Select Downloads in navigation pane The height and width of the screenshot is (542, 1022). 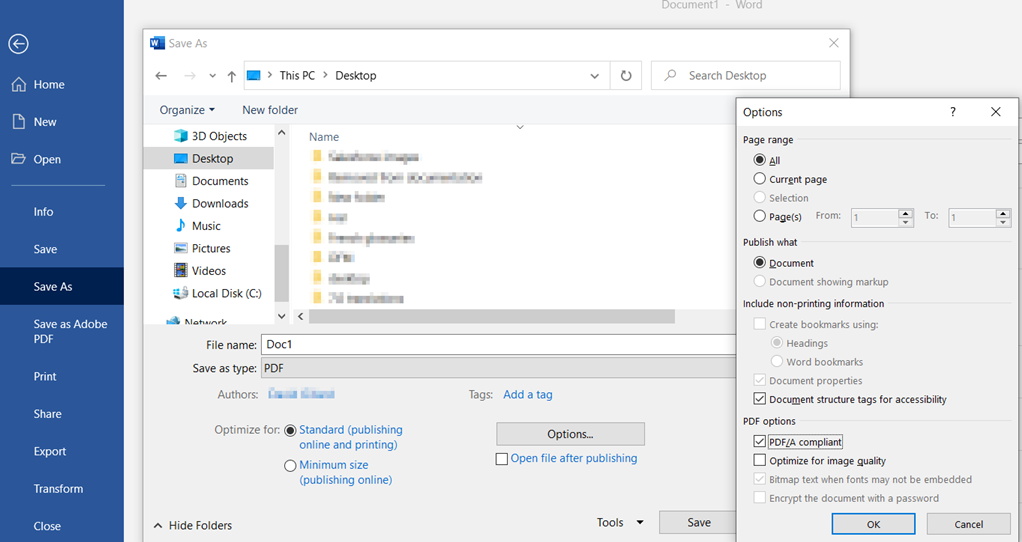click(219, 203)
